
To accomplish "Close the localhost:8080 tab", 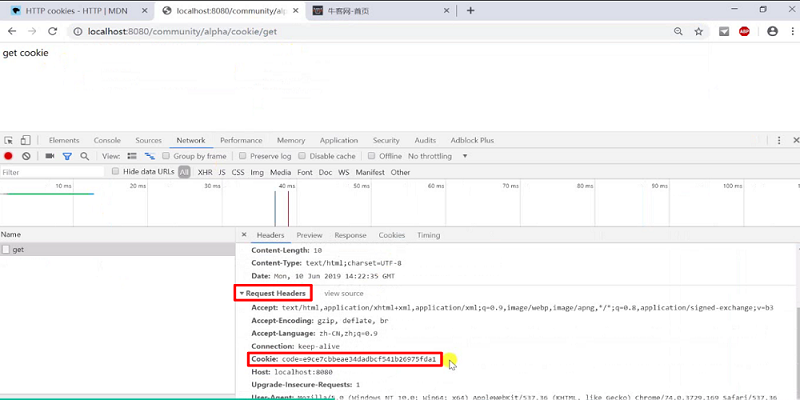I will coord(296,11).
